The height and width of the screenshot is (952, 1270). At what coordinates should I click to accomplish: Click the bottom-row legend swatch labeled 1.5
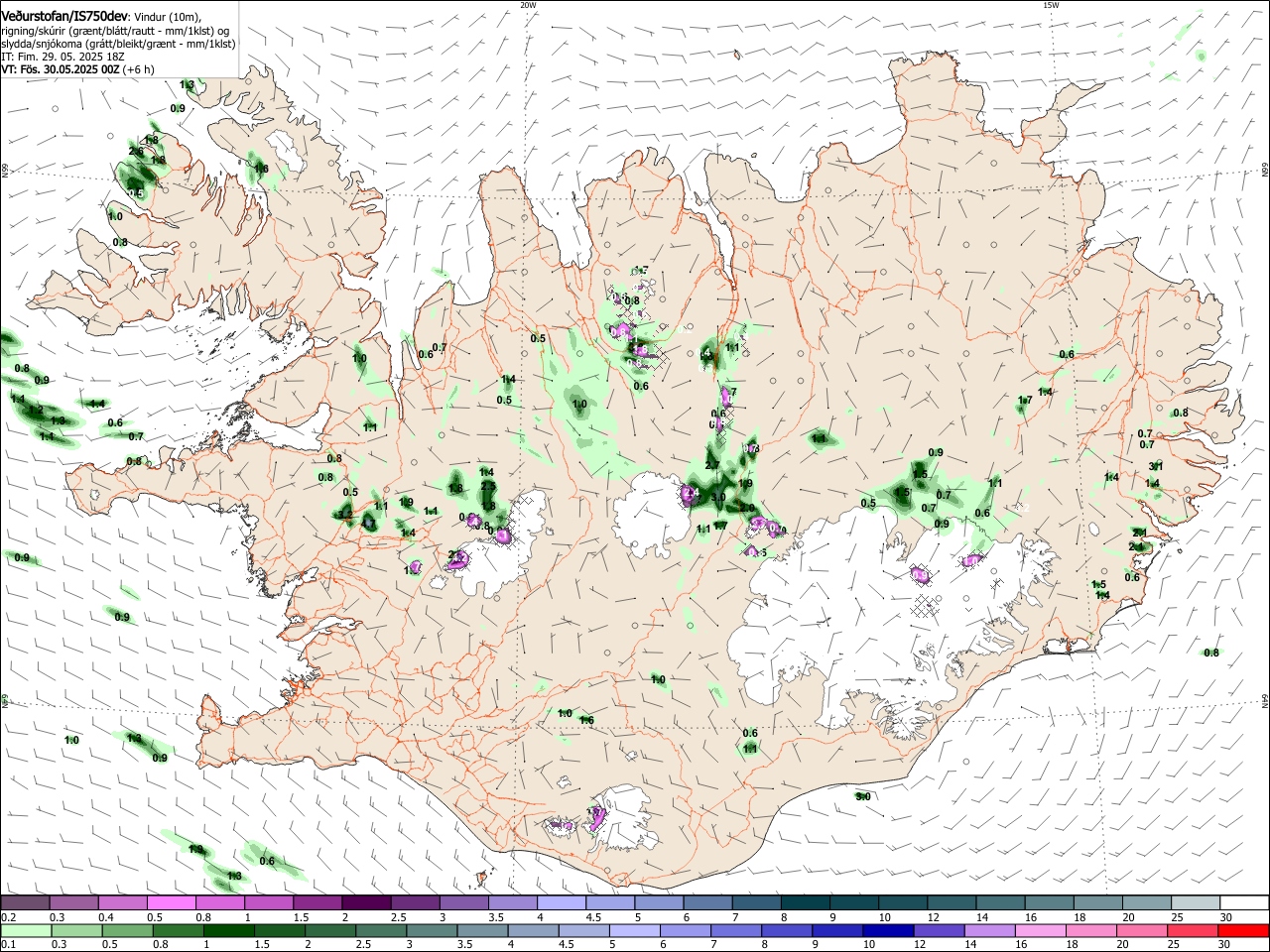(x=281, y=930)
